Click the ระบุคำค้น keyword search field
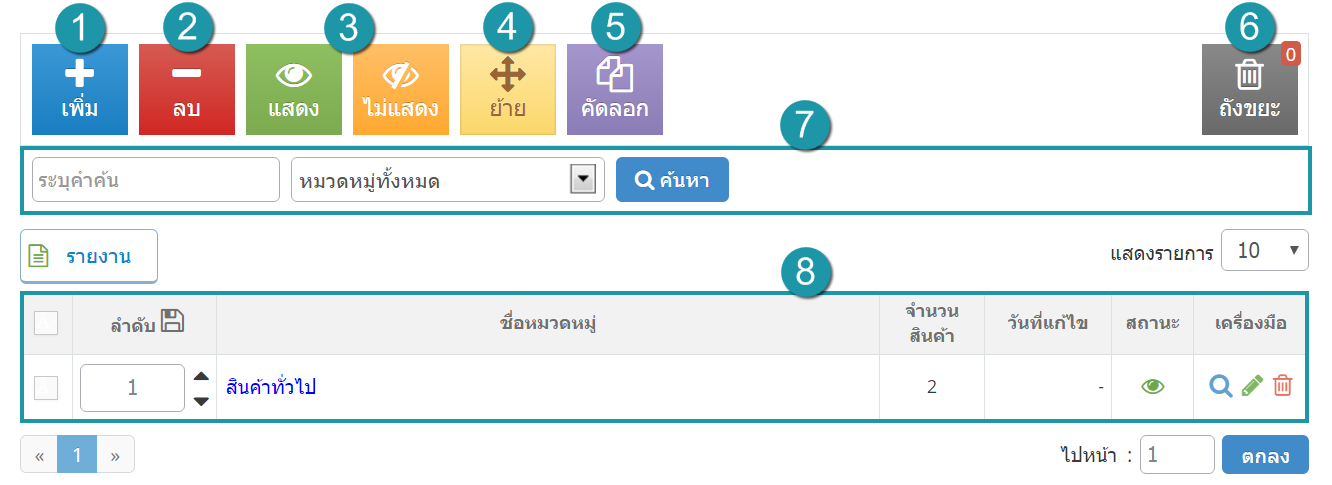This screenshot has width=1332, height=485. pyautogui.click(x=156, y=180)
